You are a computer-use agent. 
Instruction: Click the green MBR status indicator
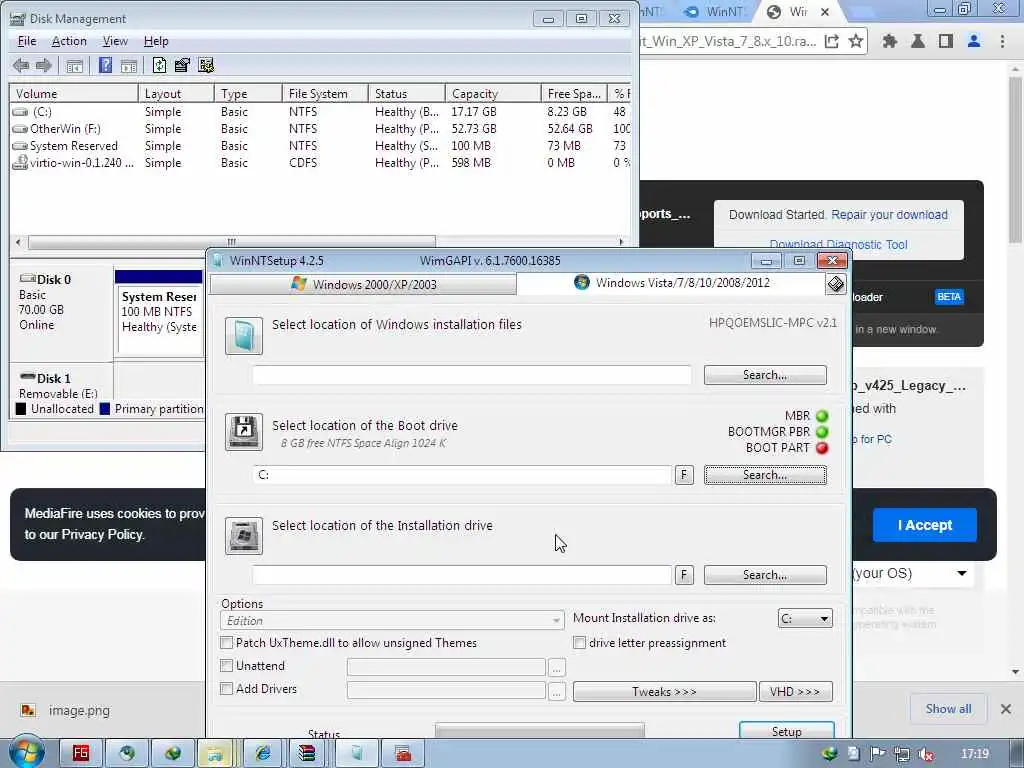point(822,416)
